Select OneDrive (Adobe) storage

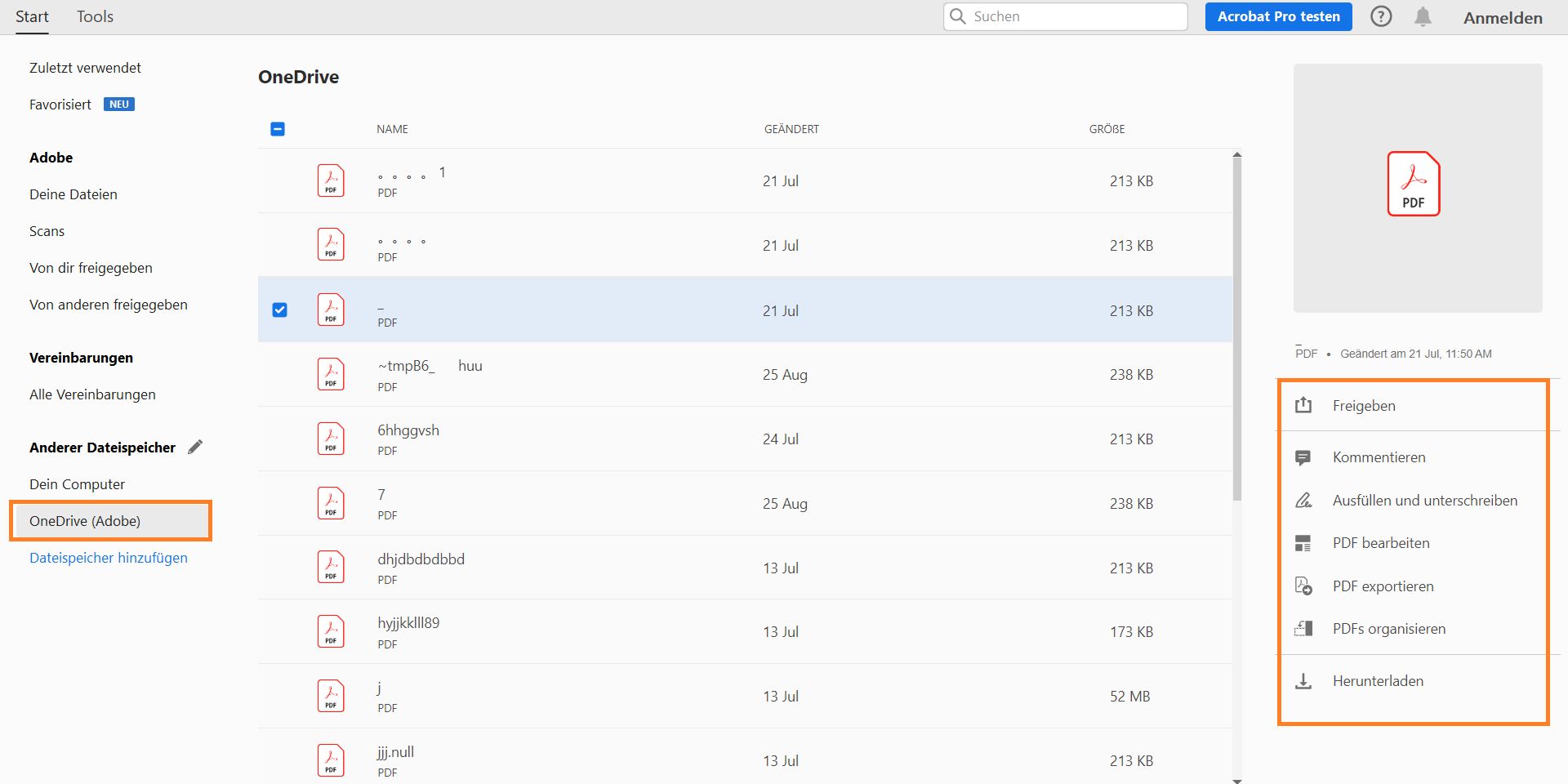(111, 521)
